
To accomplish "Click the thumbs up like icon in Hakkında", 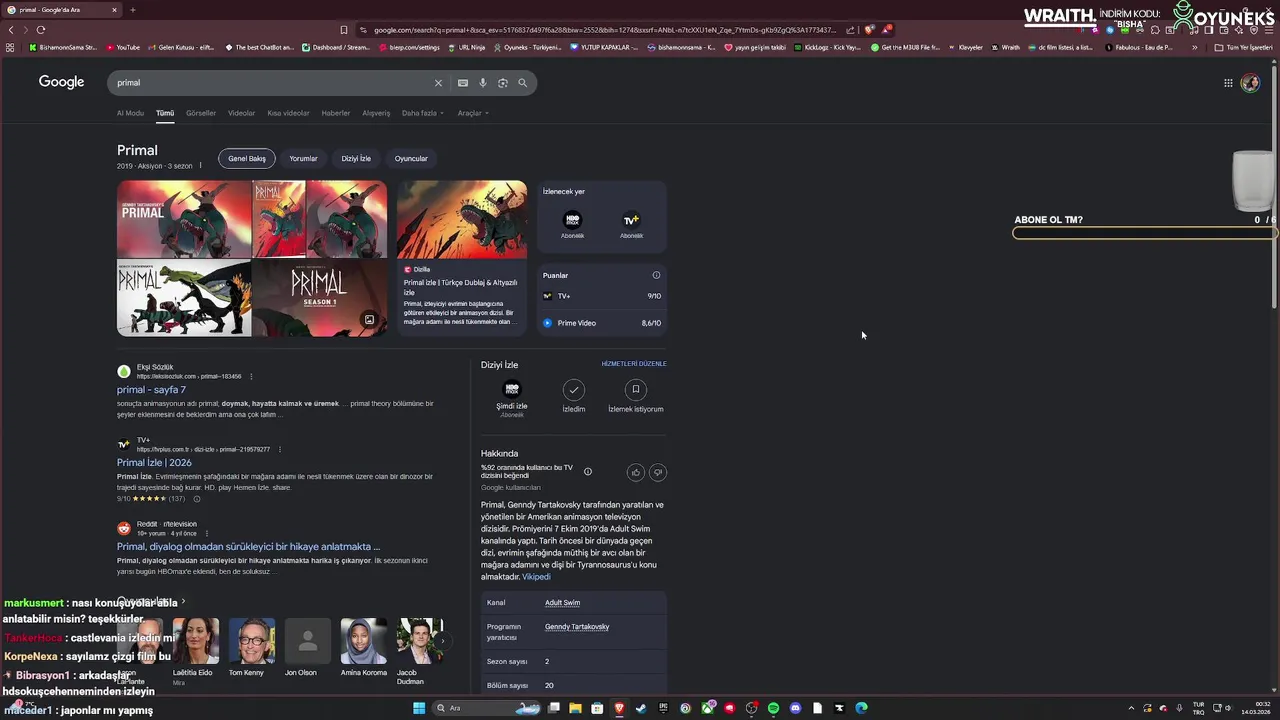I will [635, 472].
